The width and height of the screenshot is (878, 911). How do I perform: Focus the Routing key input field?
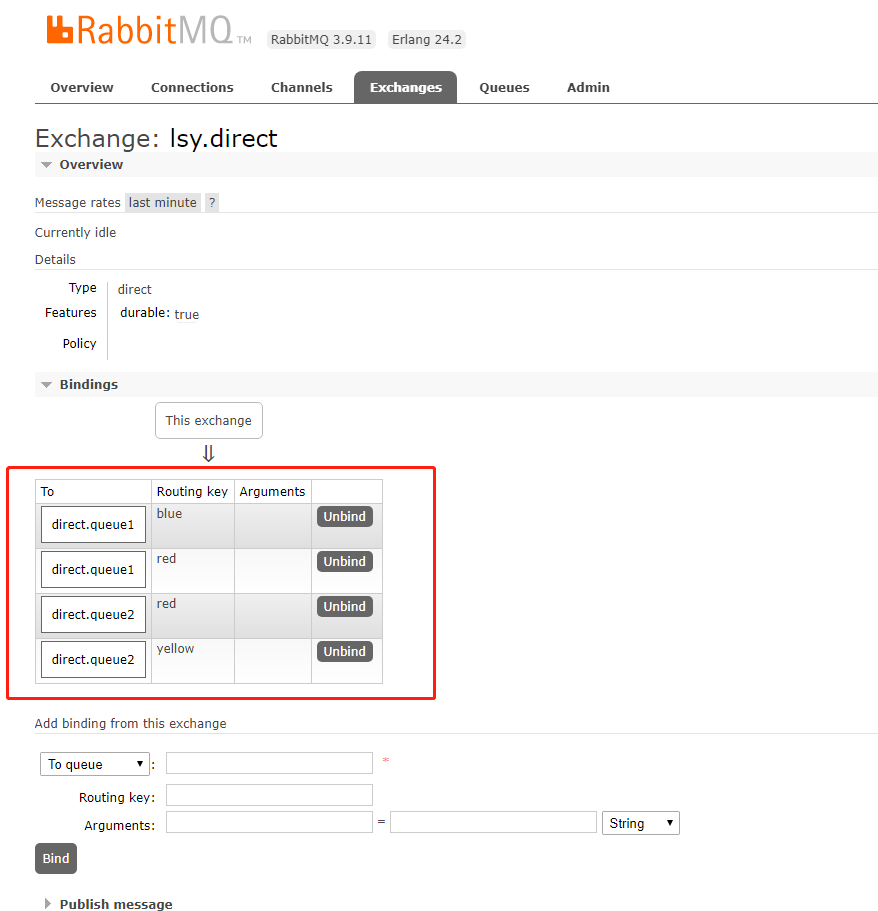[269, 795]
